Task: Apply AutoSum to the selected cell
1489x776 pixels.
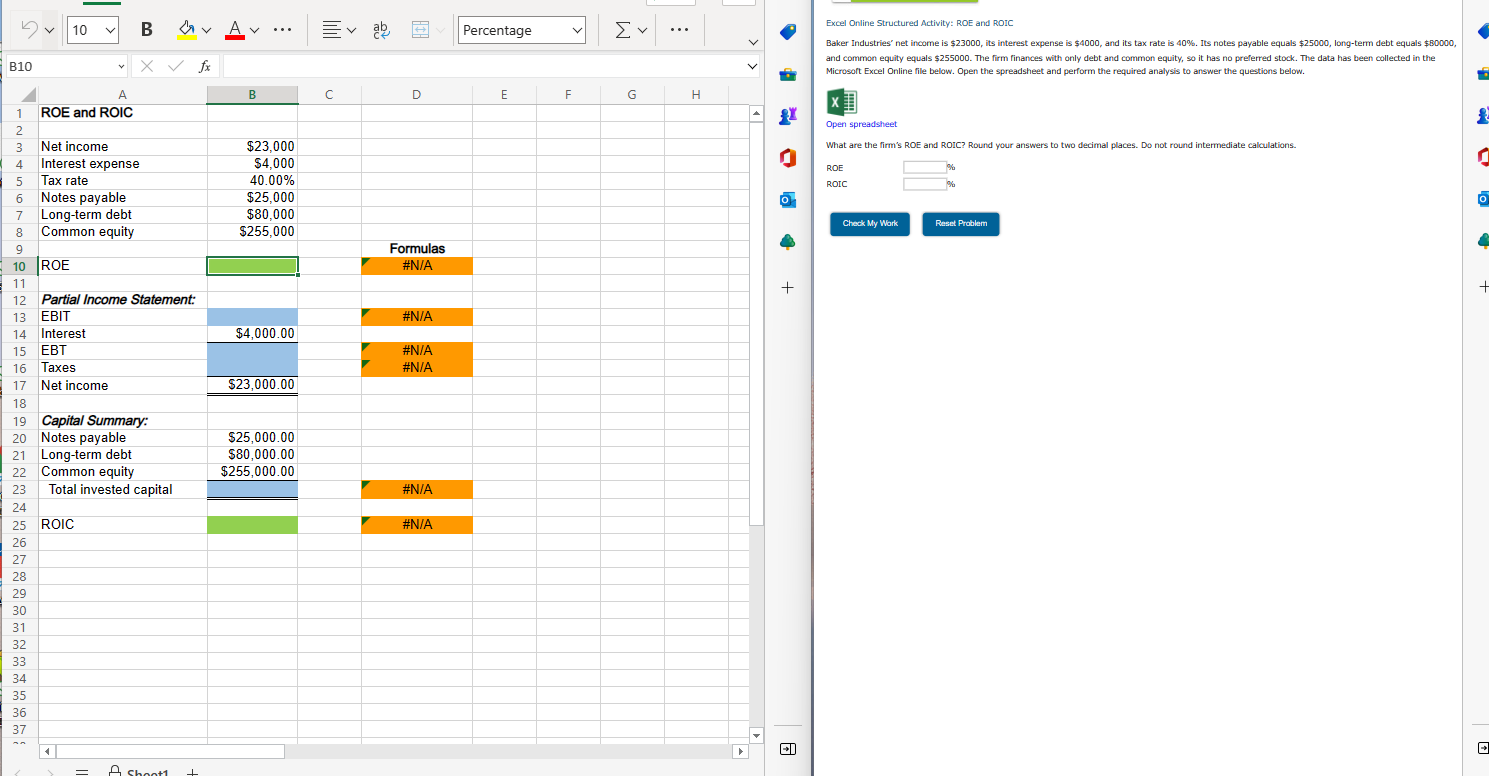Action: pos(621,30)
